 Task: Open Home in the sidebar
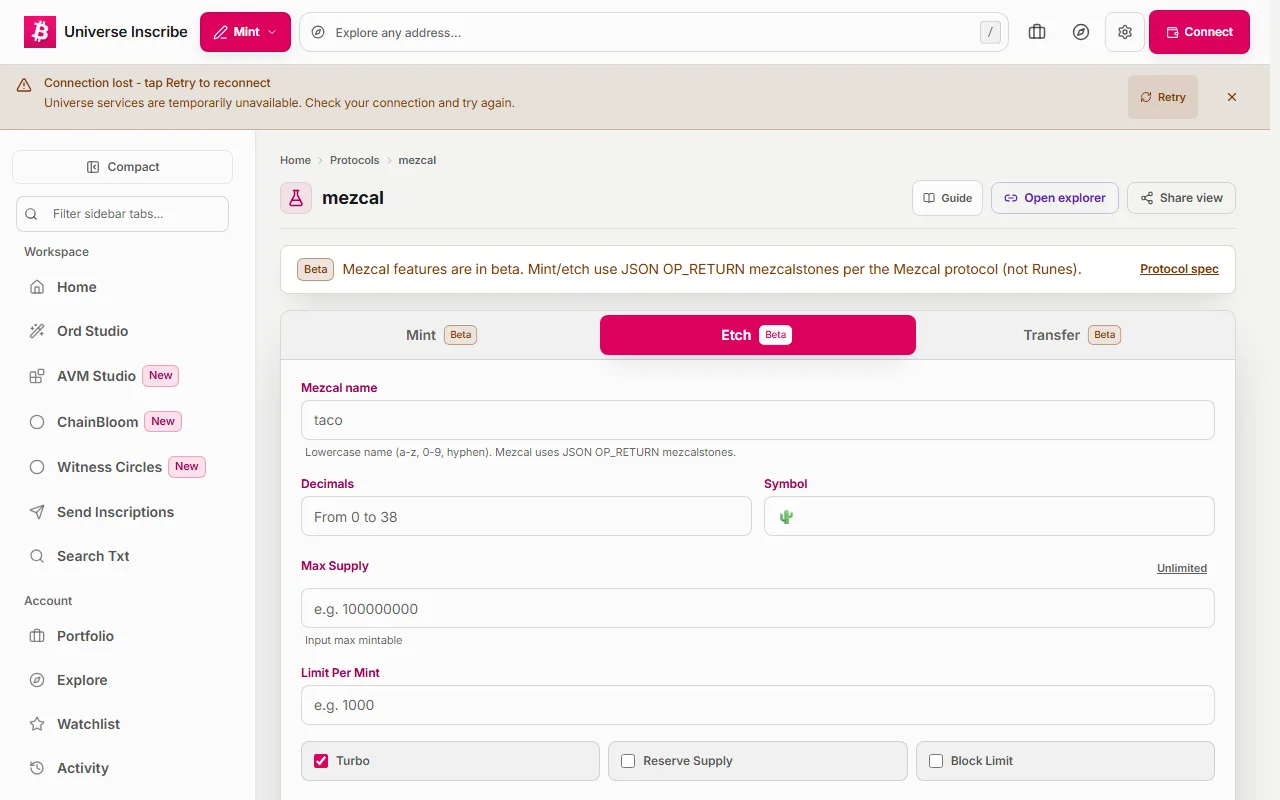122,287
